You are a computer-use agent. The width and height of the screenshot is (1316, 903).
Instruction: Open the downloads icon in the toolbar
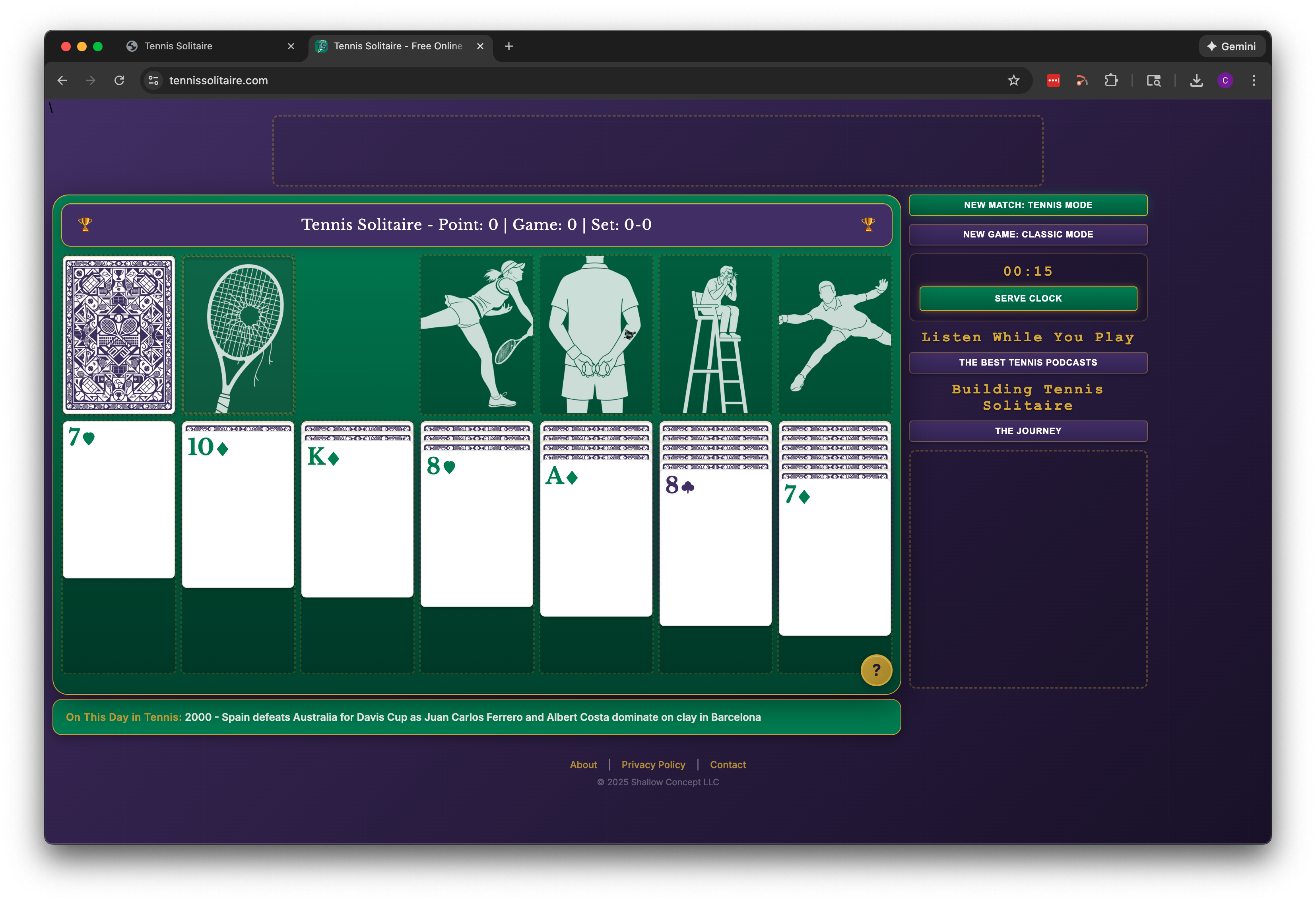click(x=1197, y=80)
